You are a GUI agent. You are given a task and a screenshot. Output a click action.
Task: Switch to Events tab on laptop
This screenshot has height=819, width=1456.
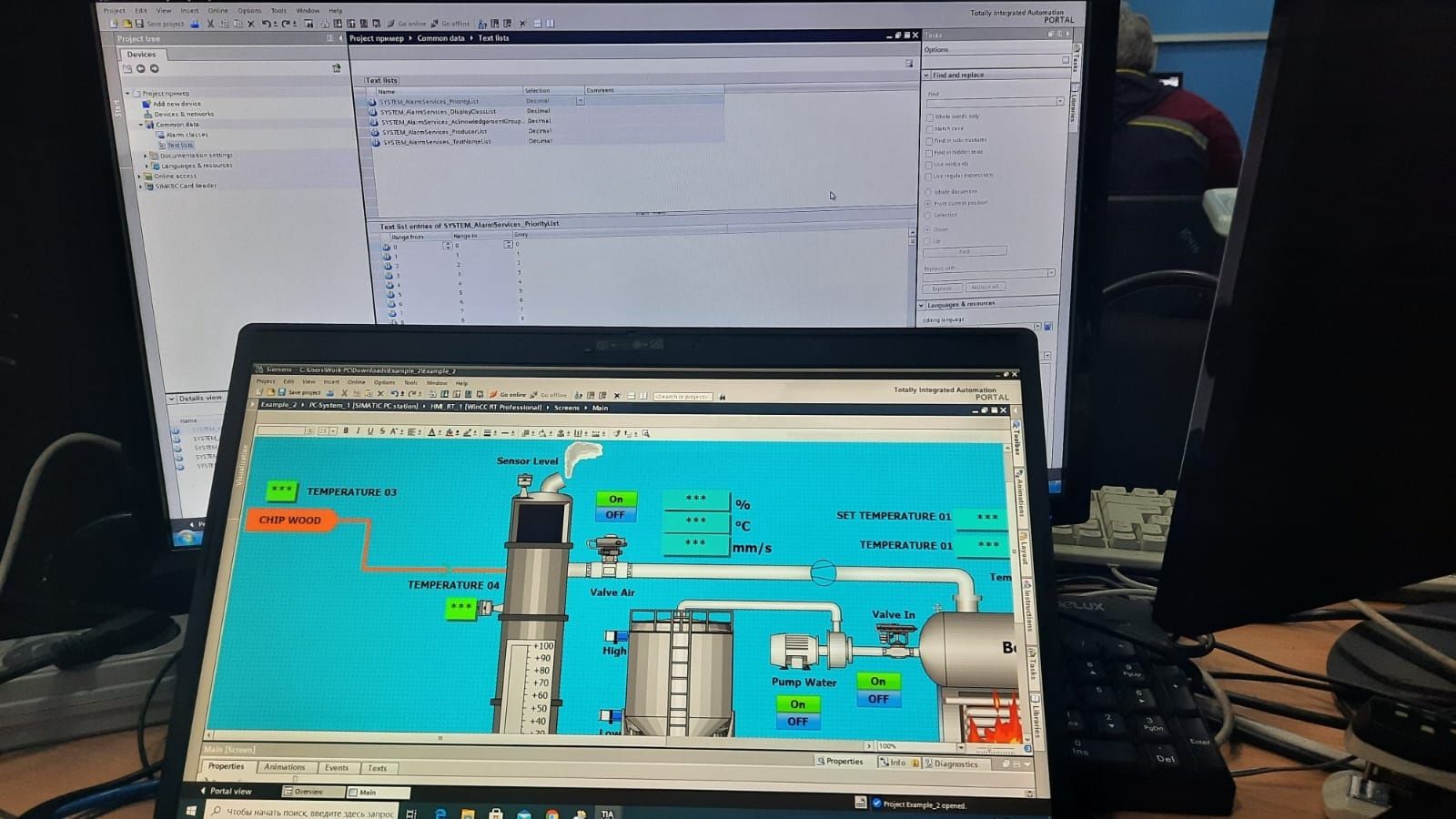(x=337, y=768)
